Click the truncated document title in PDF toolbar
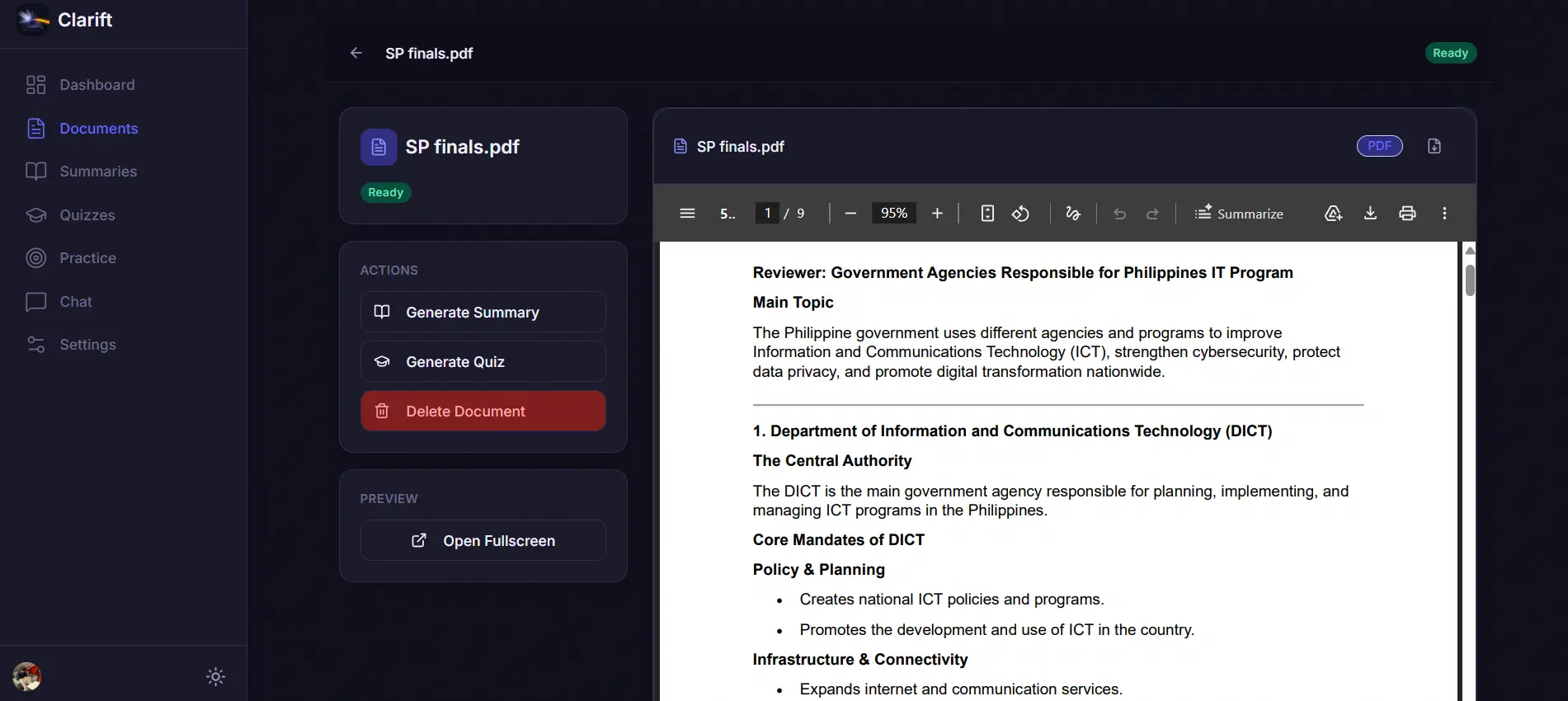 pos(727,214)
